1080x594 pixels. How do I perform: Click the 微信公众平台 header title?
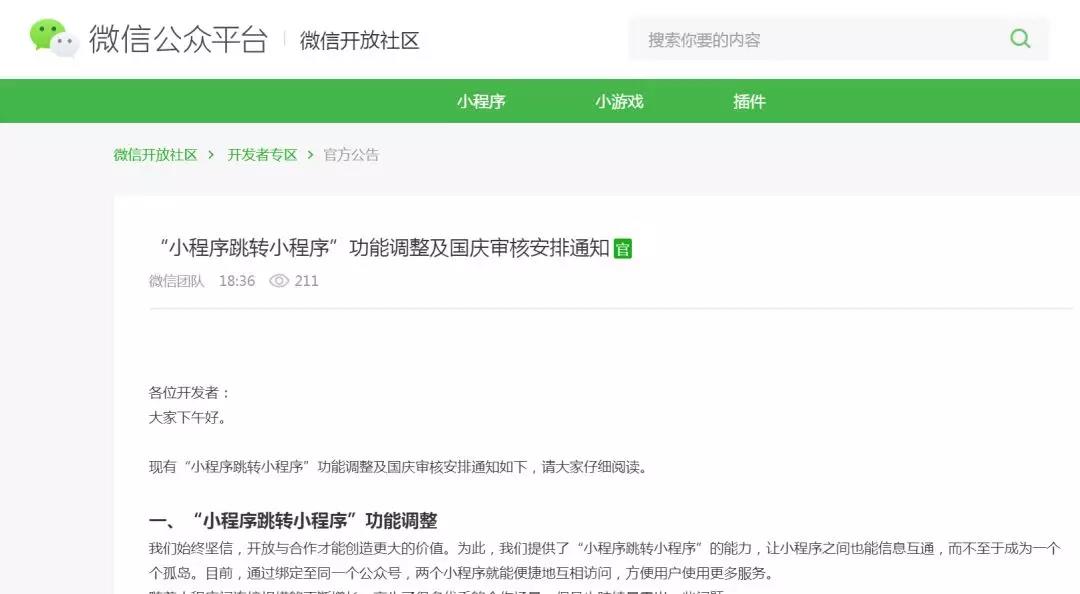coord(178,39)
